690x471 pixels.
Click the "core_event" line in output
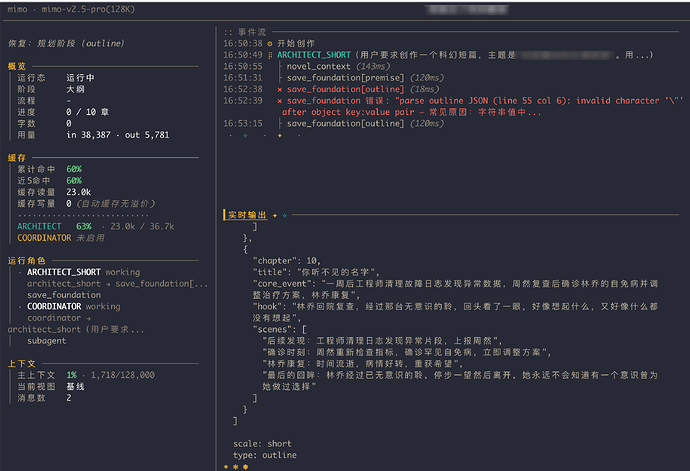[x=455, y=290]
